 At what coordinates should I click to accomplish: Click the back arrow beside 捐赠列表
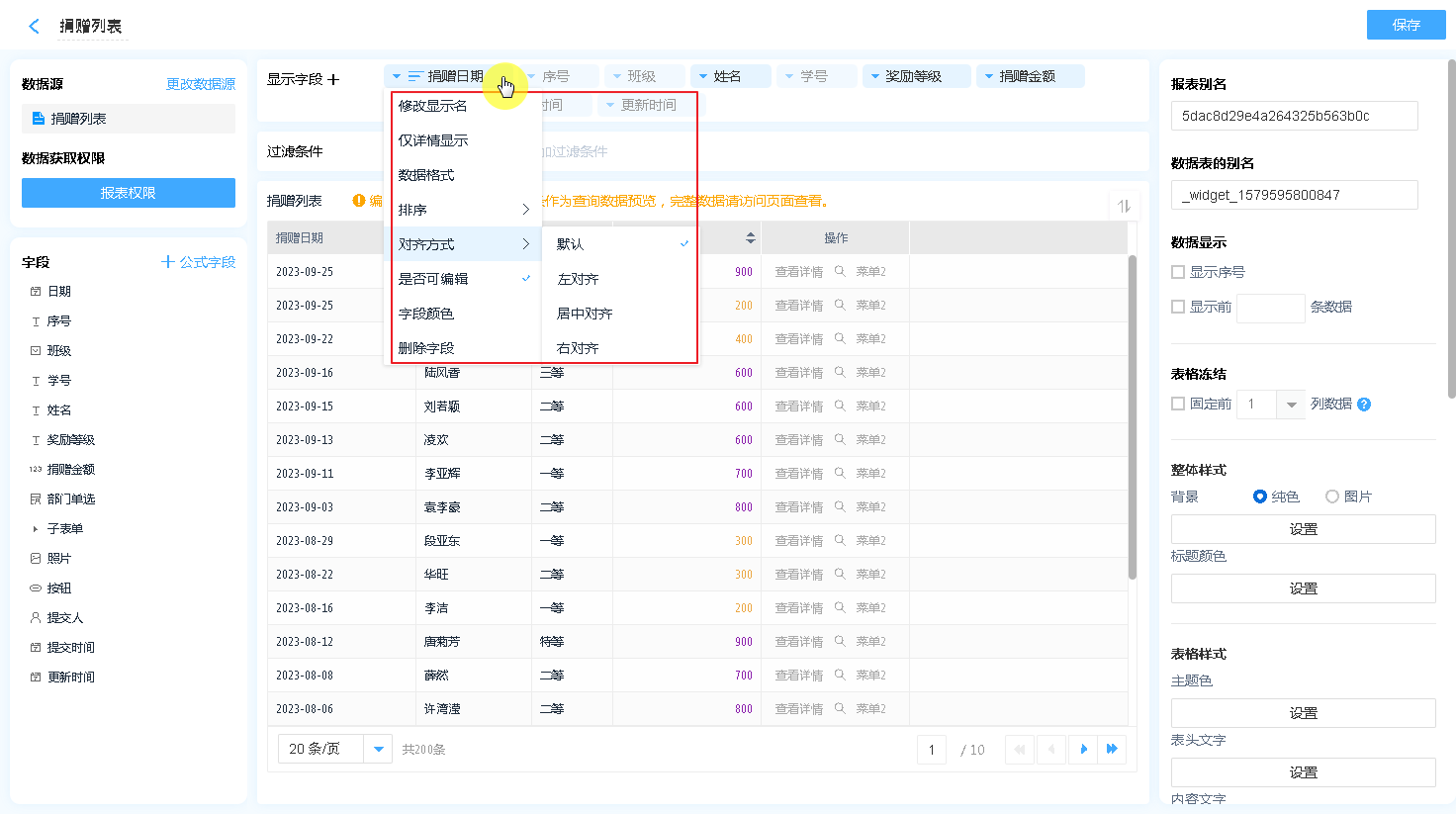coord(35,27)
